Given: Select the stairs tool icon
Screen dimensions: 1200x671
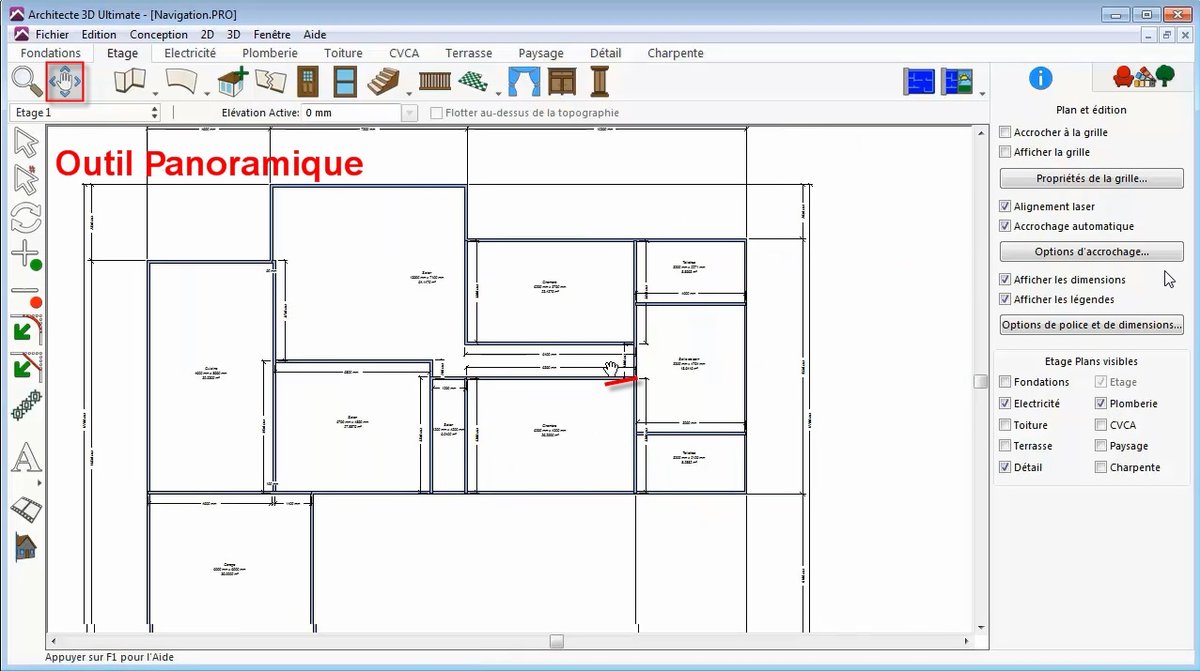Looking at the screenshot, I should (384, 81).
